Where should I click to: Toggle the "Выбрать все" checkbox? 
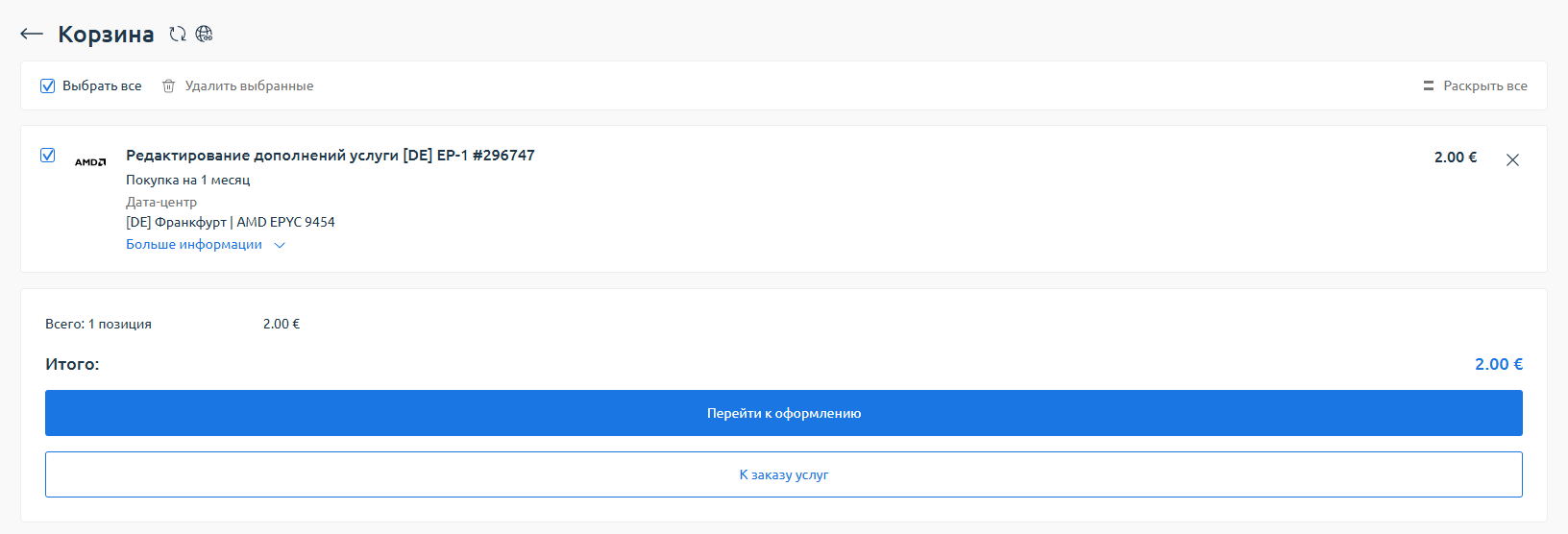[x=48, y=86]
